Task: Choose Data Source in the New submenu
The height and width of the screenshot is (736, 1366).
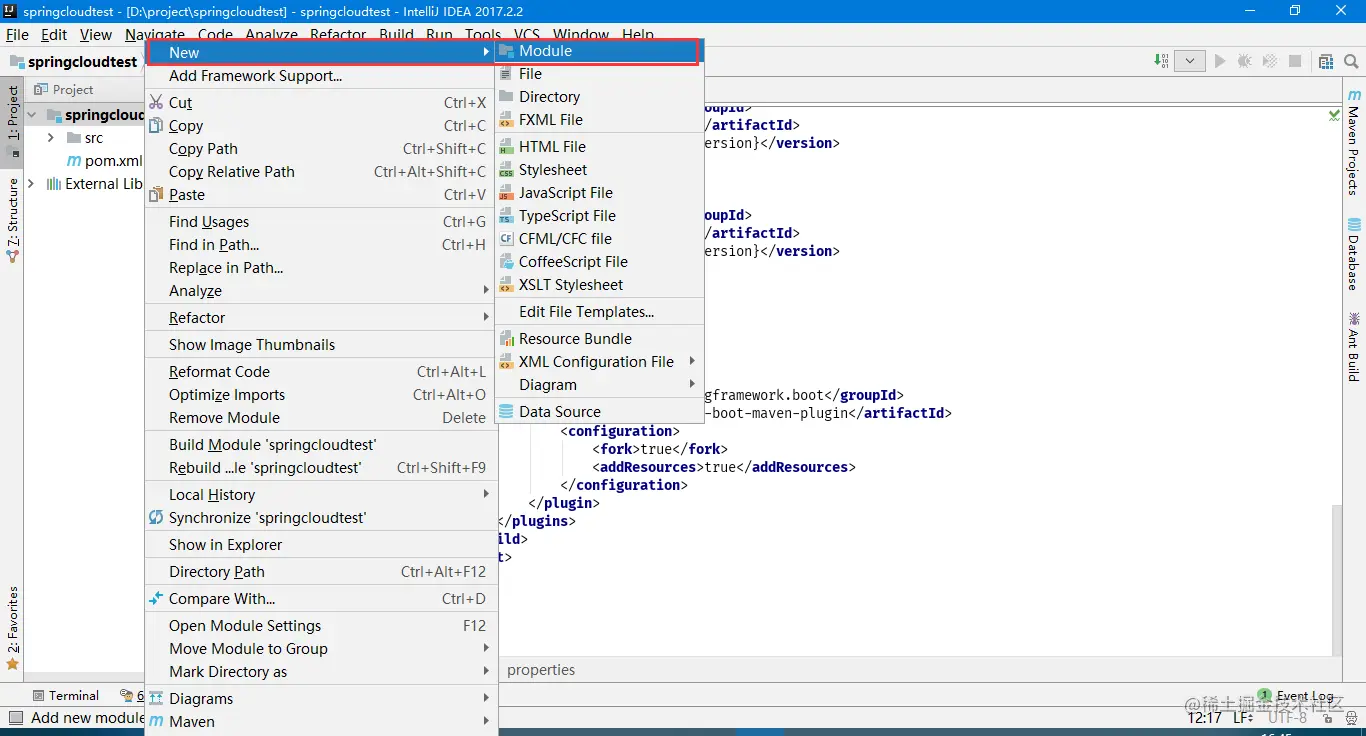Action: tap(600, 412)
